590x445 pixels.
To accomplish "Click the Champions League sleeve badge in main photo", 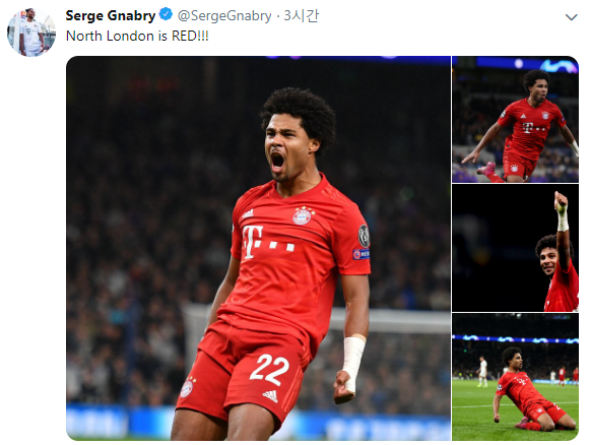I will click(363, 236).
